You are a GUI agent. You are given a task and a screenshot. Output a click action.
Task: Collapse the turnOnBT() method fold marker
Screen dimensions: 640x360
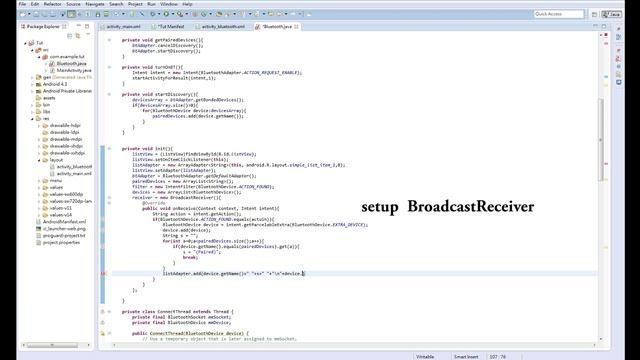(x=109, y=67)
